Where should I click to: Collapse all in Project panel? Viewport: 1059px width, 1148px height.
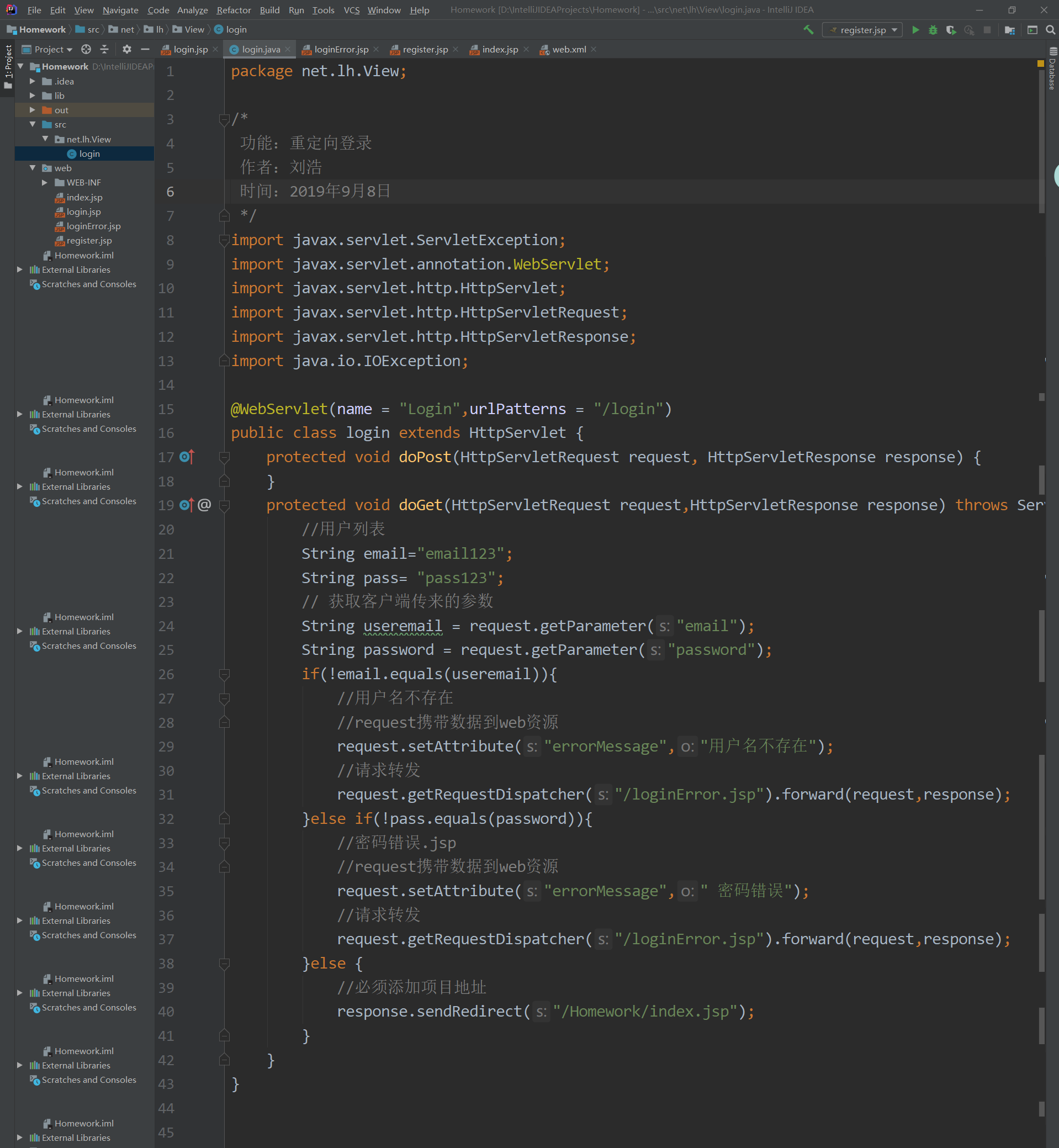[104, 49]
